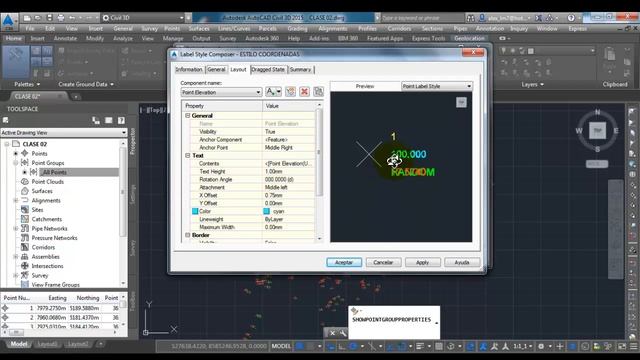Click the component draw order icon
This screenshot has width=640, height=360.
318,91
